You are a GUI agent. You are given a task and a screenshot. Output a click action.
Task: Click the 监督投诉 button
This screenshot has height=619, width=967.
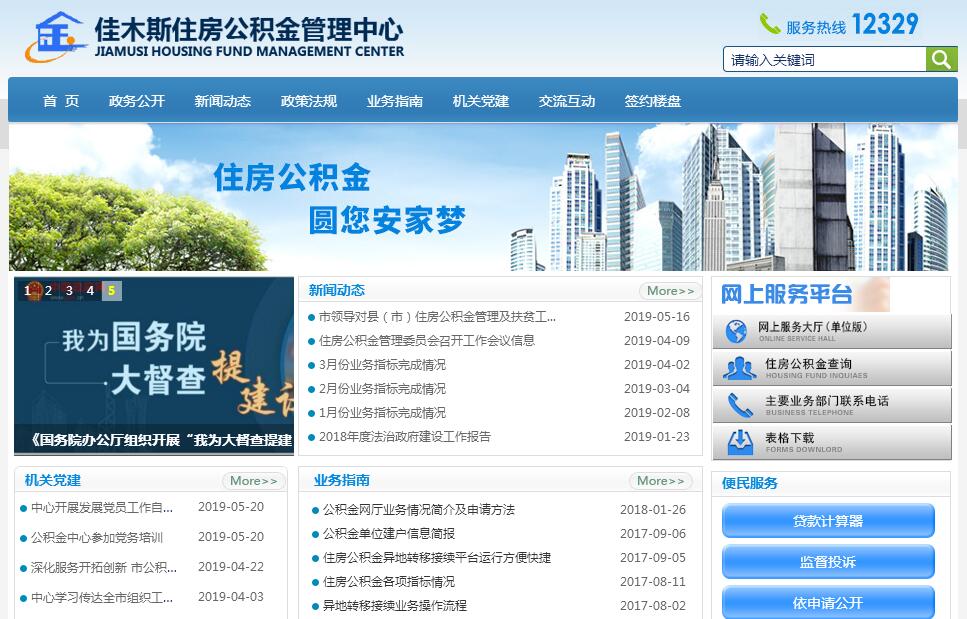pyautogui.click(x=828, y=562)
